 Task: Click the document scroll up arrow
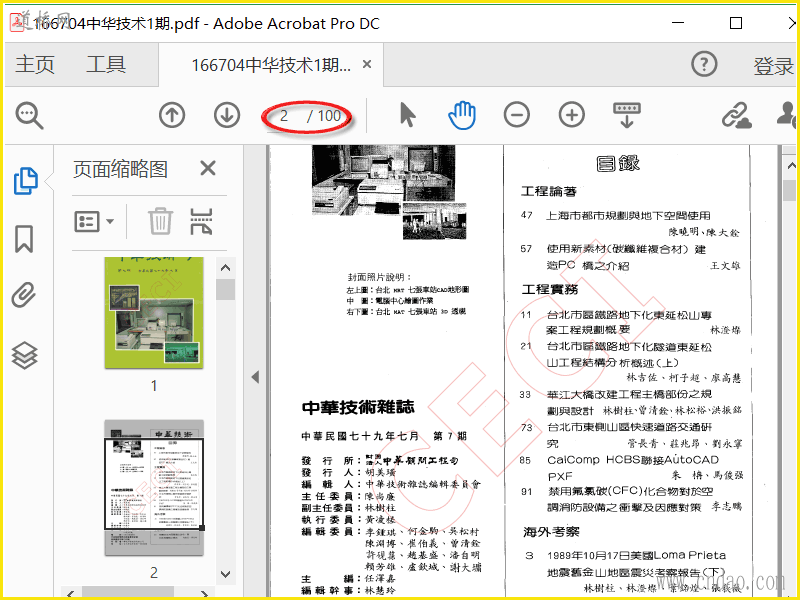pyautogui.click(x=791, y=165)
